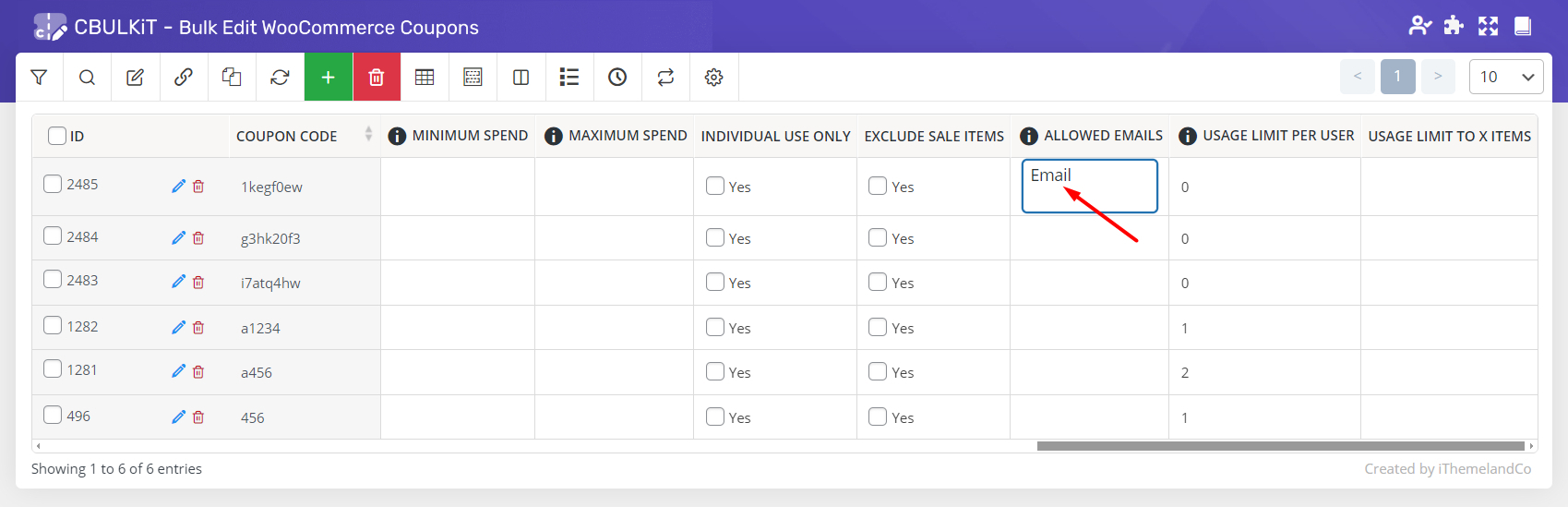This screenshot has width=1568, height=507.
Task: Click the horizontal table scrollbar
Action: pyautogui.click(x=1280, y=446)
